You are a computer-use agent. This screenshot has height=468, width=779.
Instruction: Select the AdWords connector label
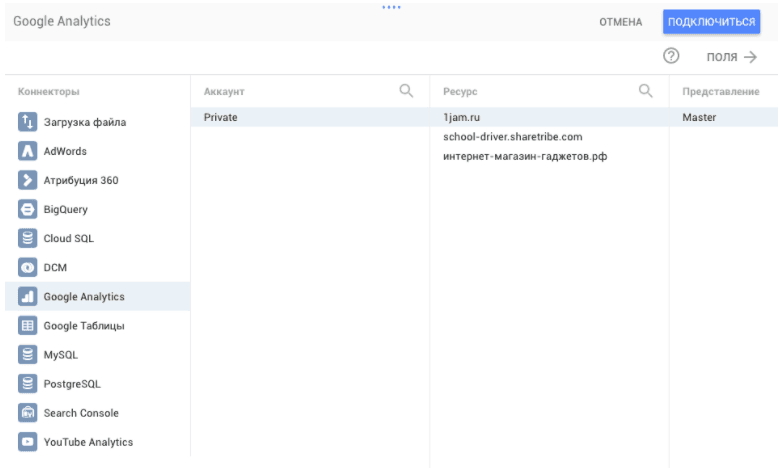[65, 151]
